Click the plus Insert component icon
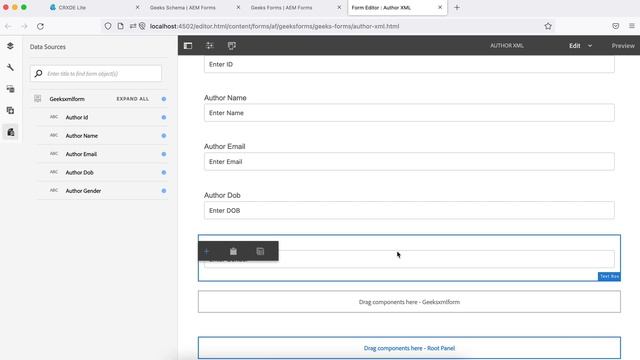 tap(207, 251)
